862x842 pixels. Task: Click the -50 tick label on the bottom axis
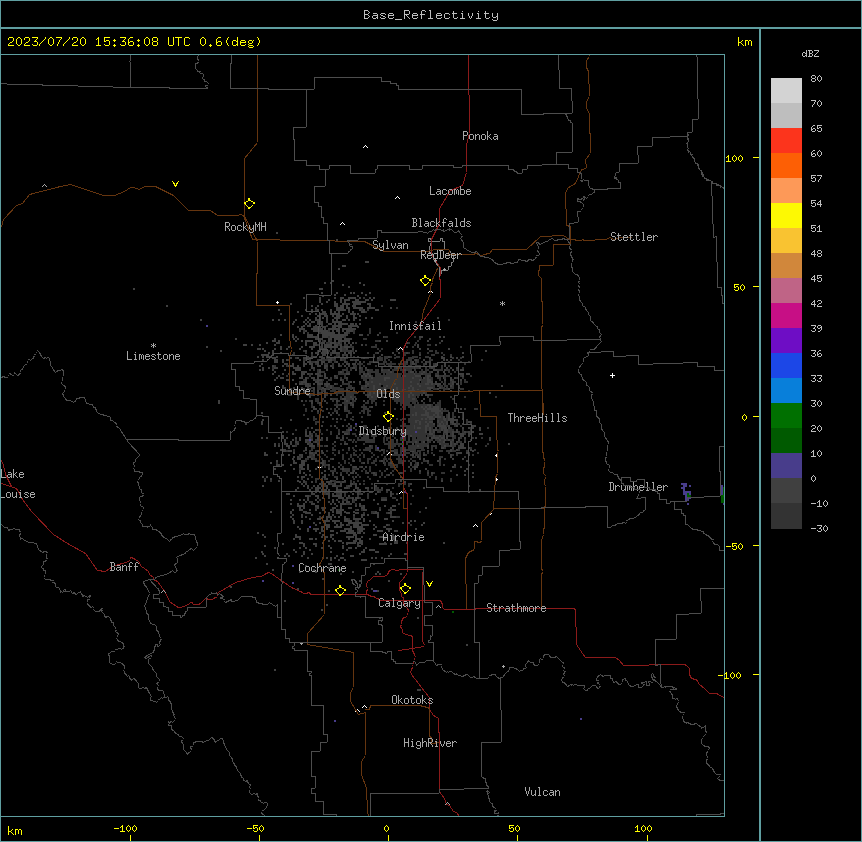255,828
